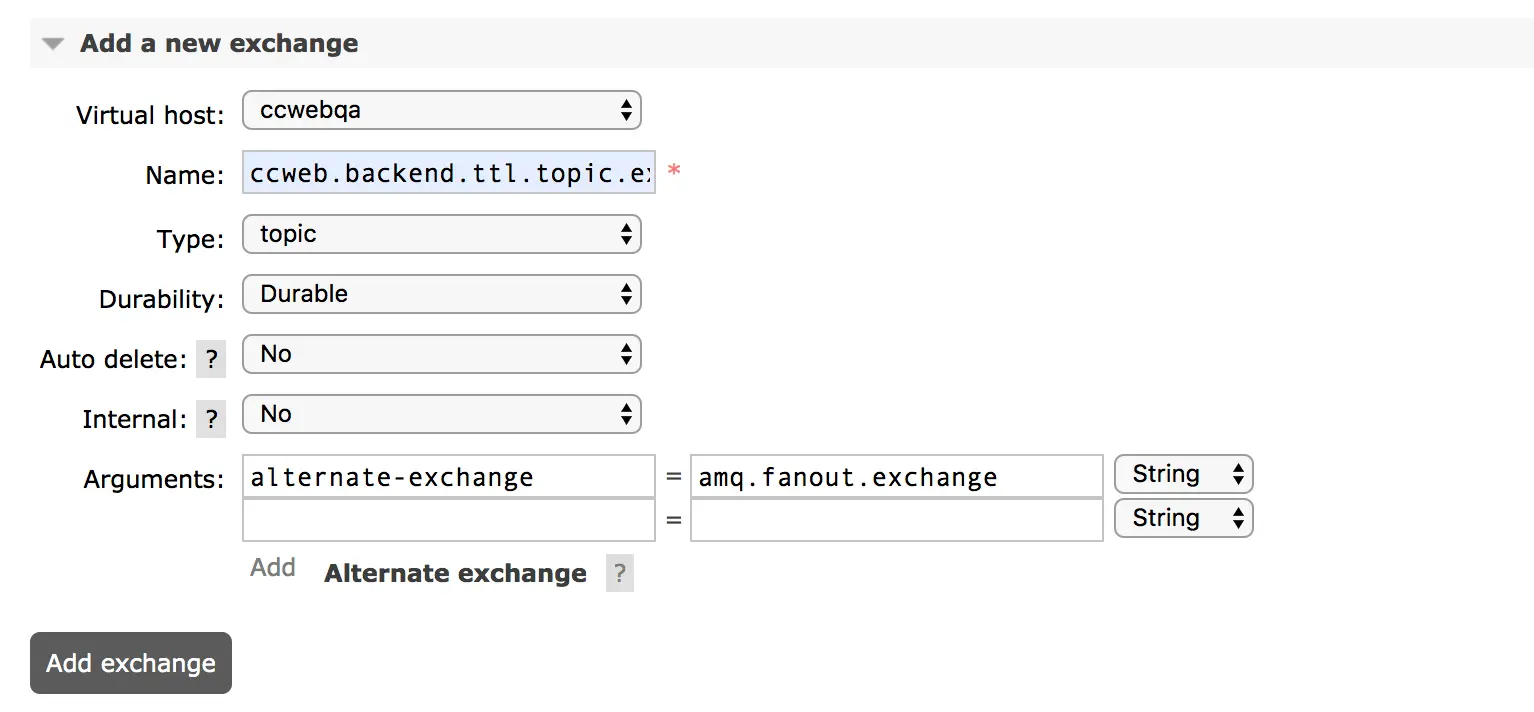Open the Durability dropdown
Screen dimensions: 1534x712
(x=441, y=295)
